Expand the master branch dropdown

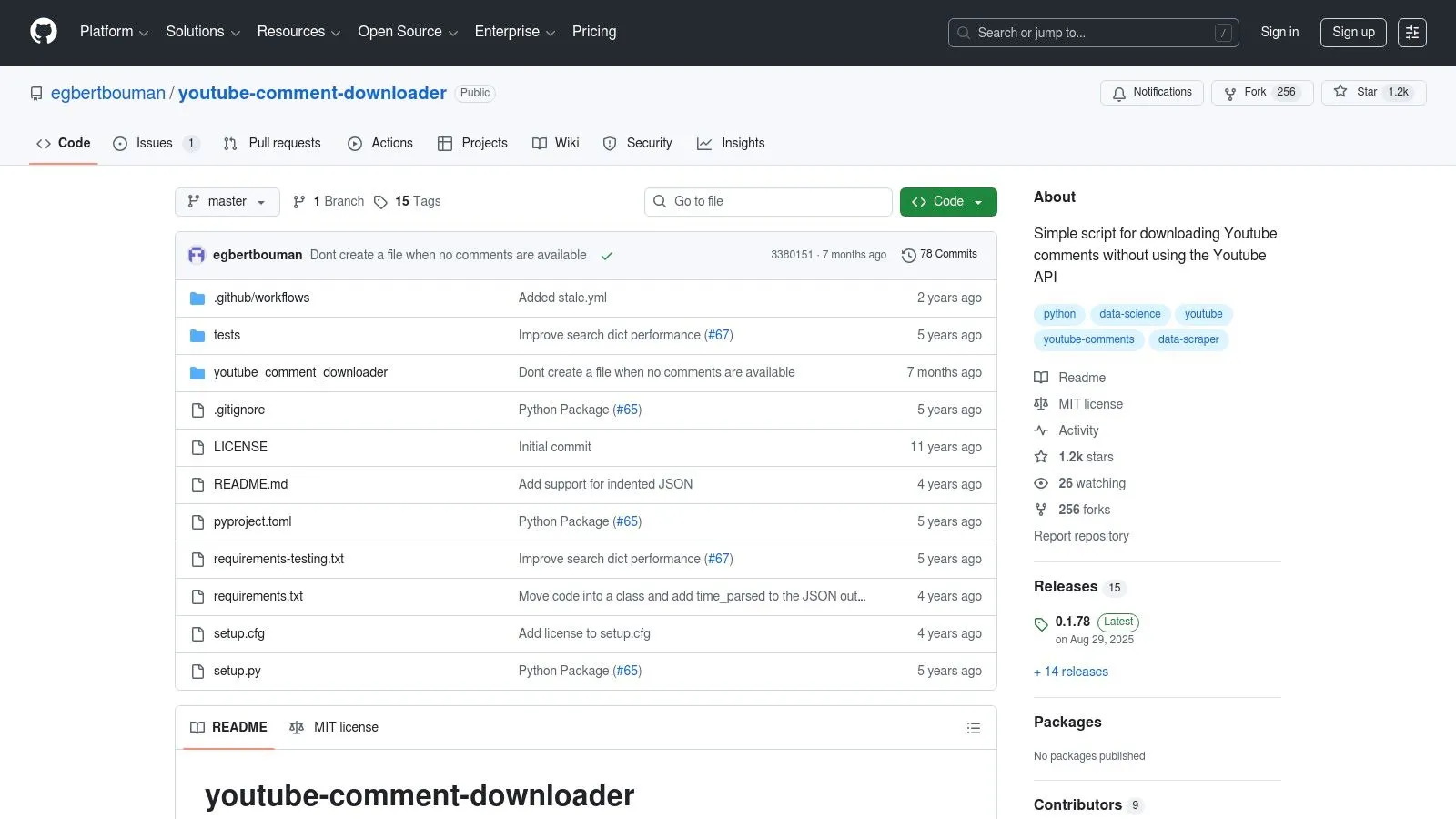click(227, 202)
